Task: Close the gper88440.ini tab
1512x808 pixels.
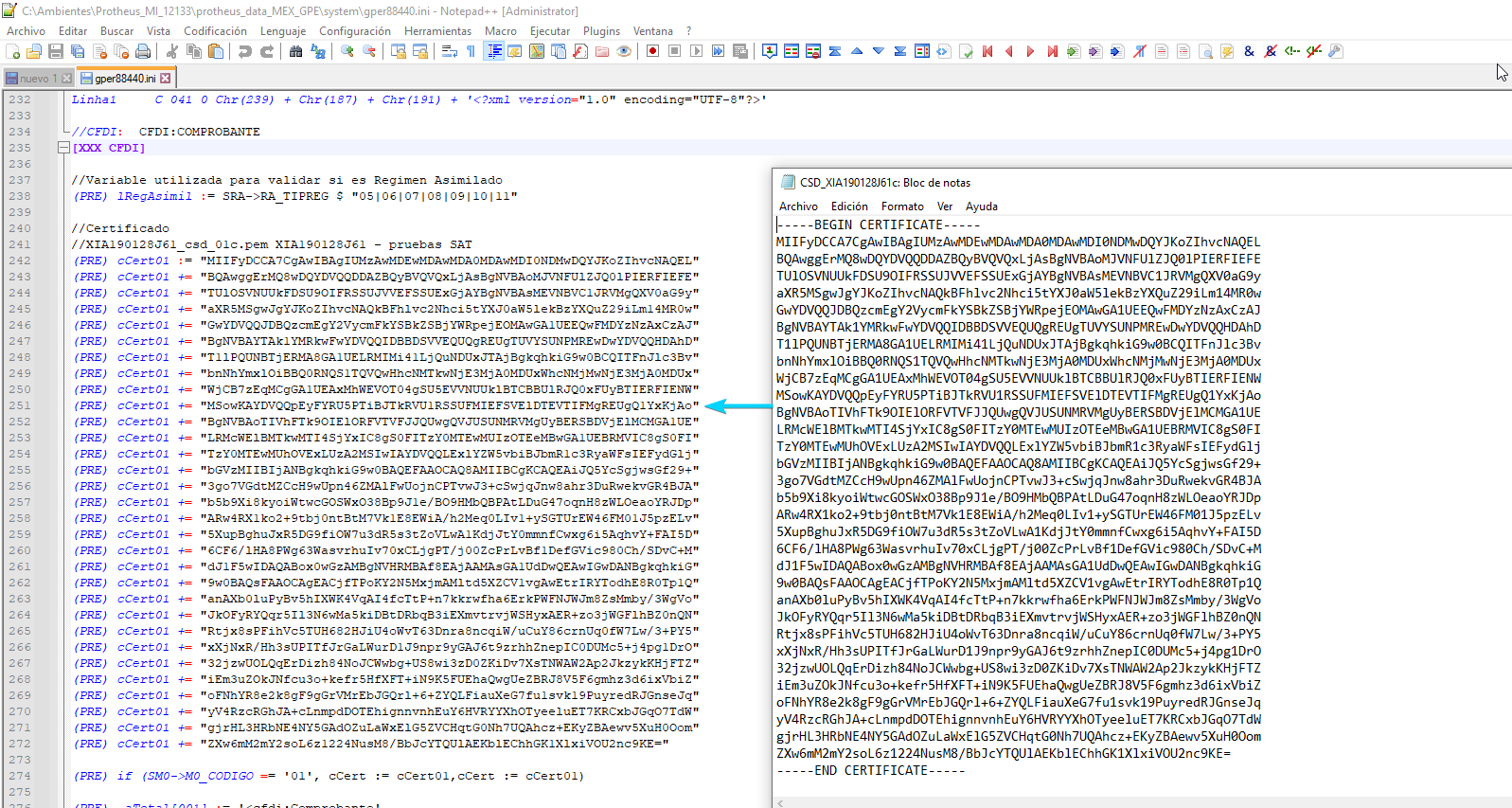Action: (x=166, y=79)
